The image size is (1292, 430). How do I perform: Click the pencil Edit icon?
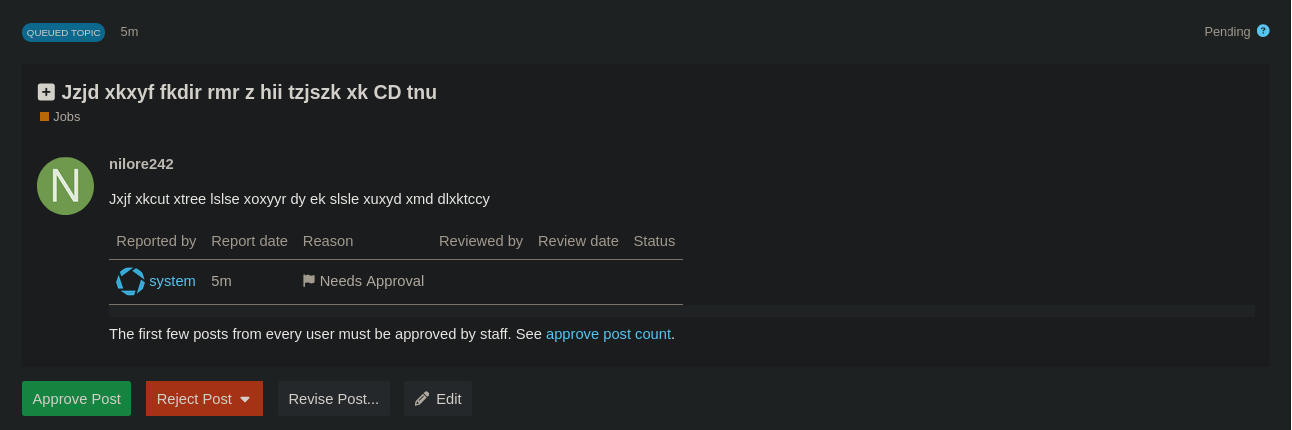422,399
